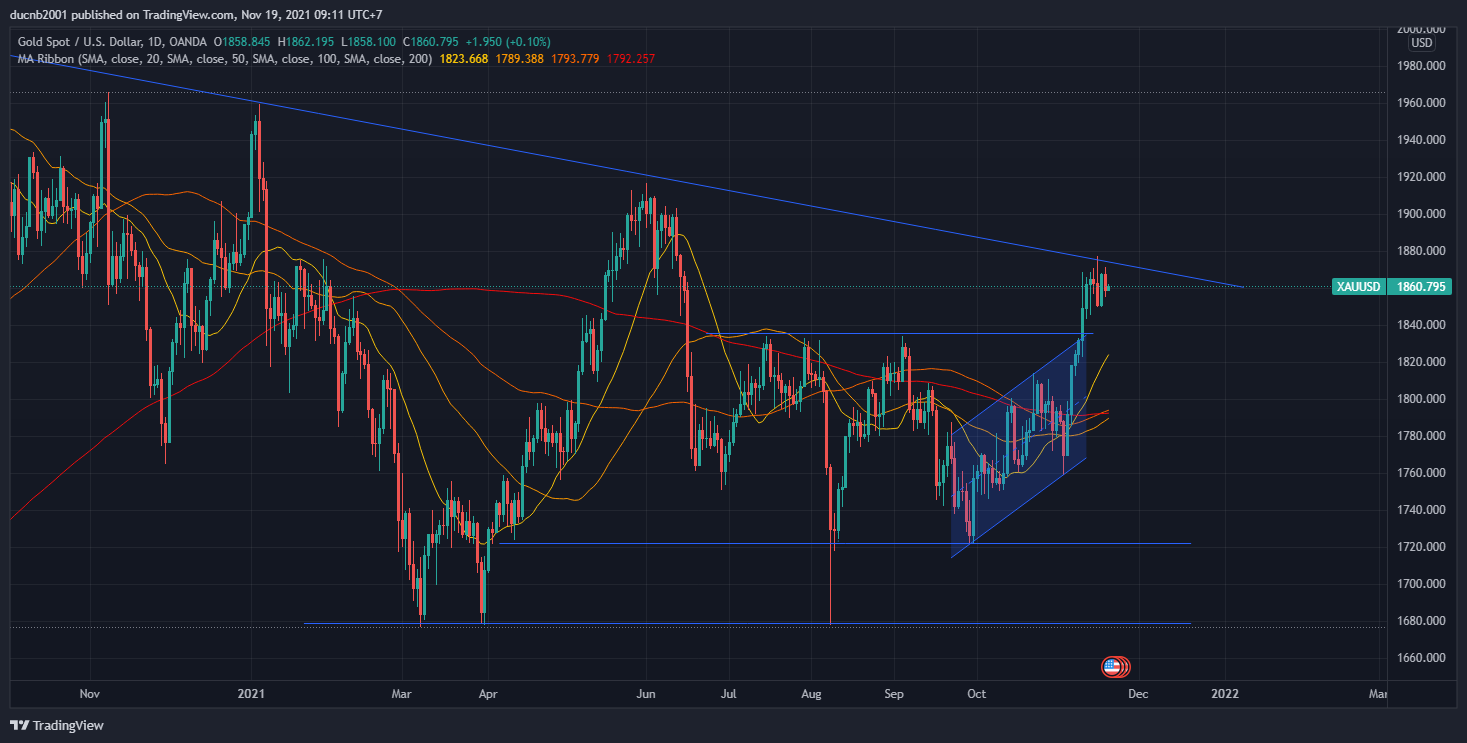Viewport: 1467px width, 743px height.
Task: Click the 2021 label on the time axis
Action: click(251, 693)
